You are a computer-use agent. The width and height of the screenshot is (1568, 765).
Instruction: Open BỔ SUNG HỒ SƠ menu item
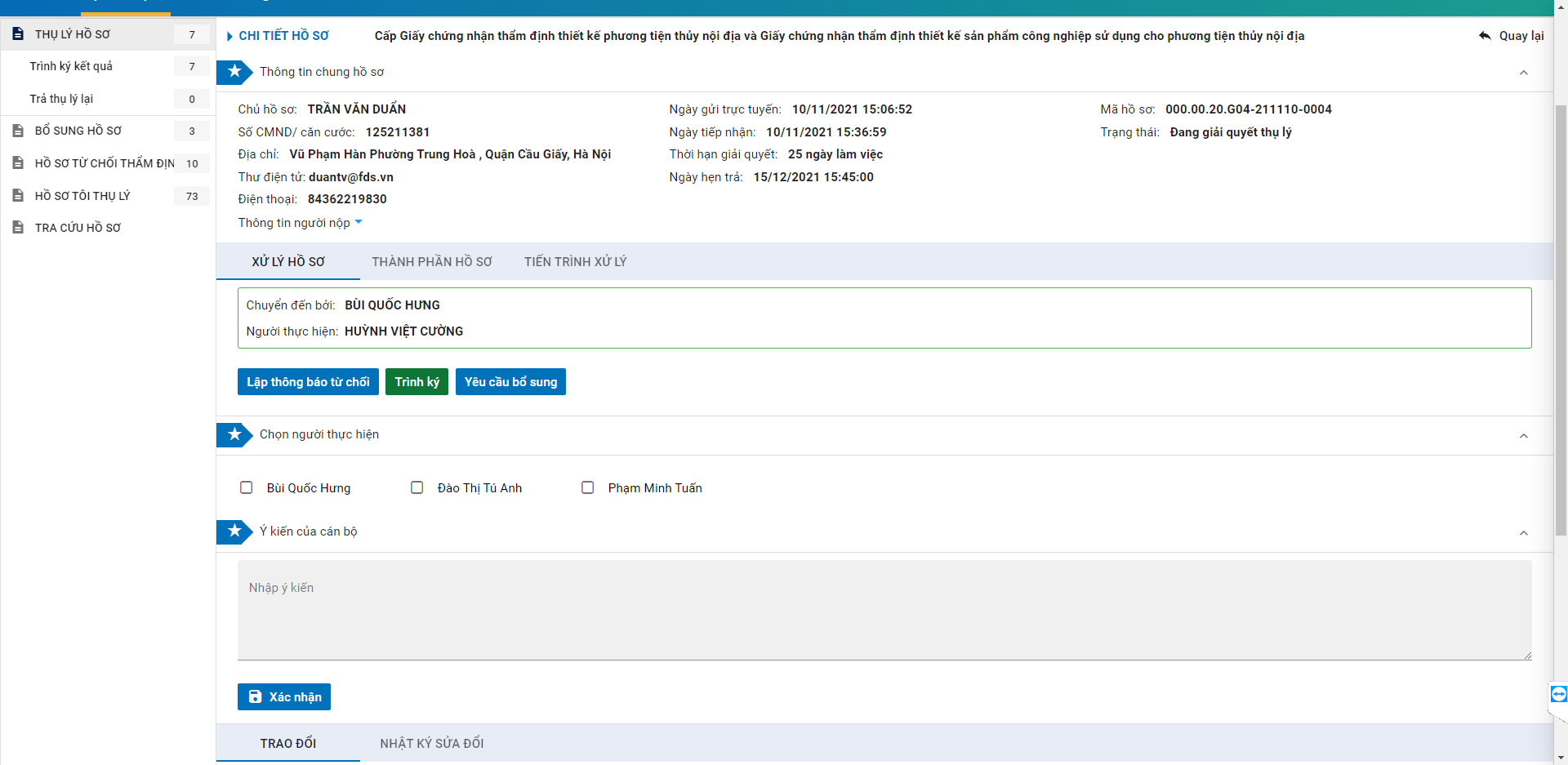click(108, 131)
